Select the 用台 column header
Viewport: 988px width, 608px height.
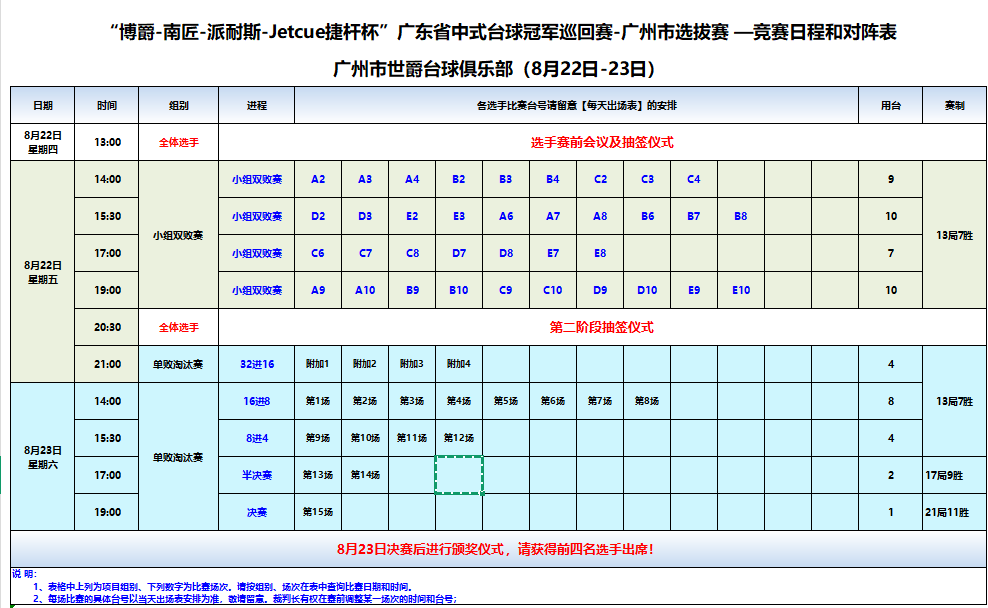(890, 105)
